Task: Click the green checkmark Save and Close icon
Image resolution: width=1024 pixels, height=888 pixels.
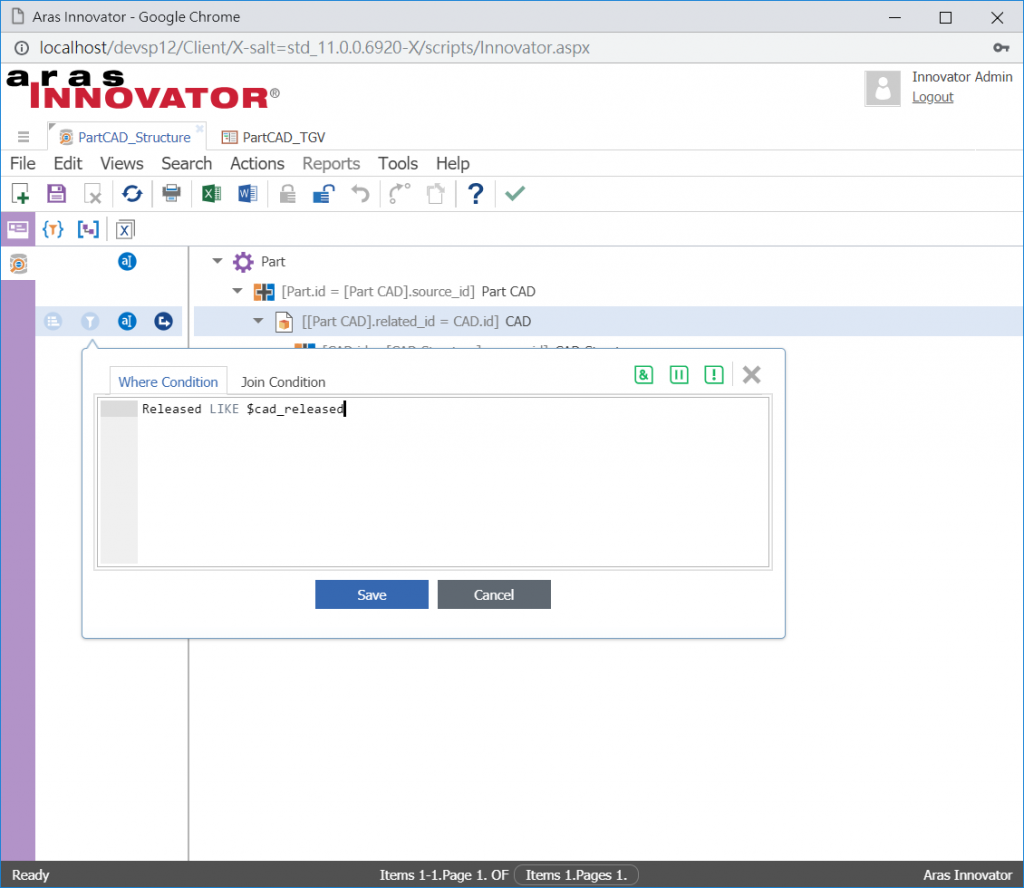Action: 515,193
